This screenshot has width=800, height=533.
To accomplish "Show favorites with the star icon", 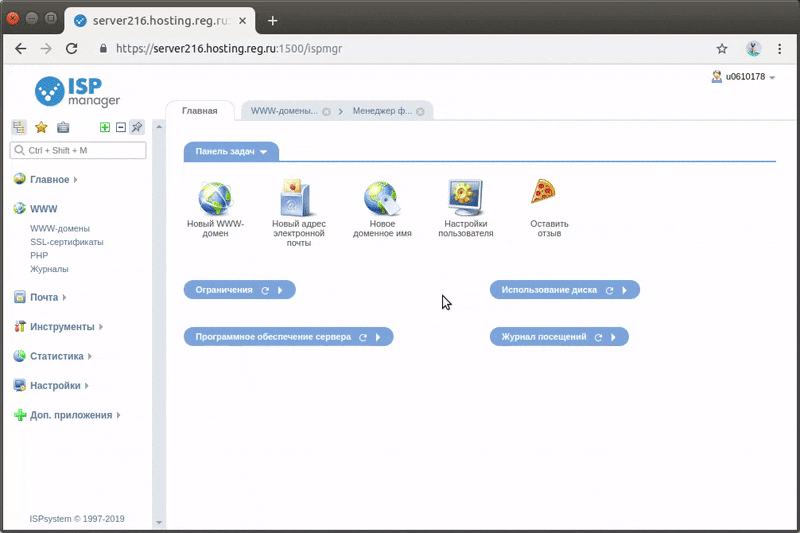I will coord(41,127).
